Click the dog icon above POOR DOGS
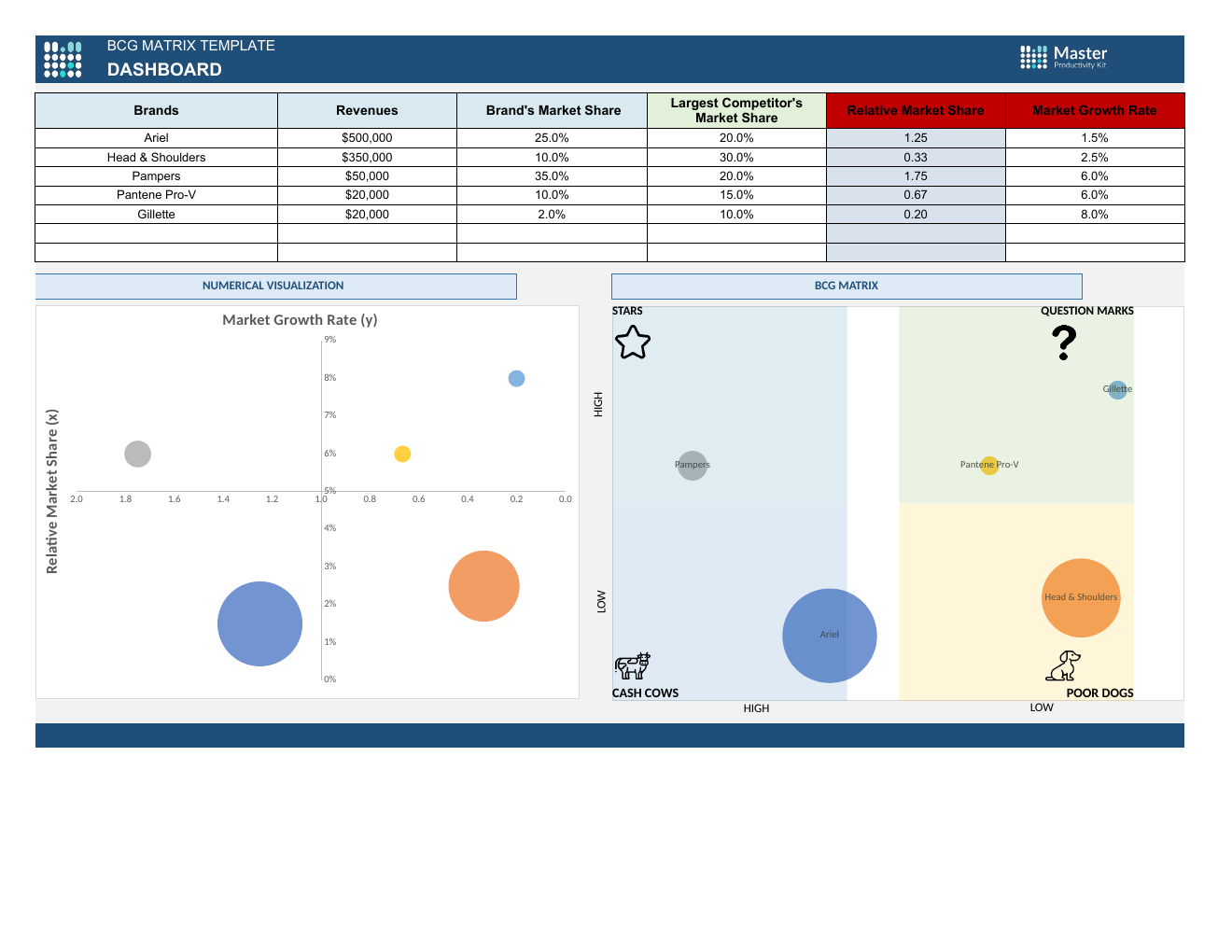The height and width of the screenshot is (952, 1232). 1063,665
